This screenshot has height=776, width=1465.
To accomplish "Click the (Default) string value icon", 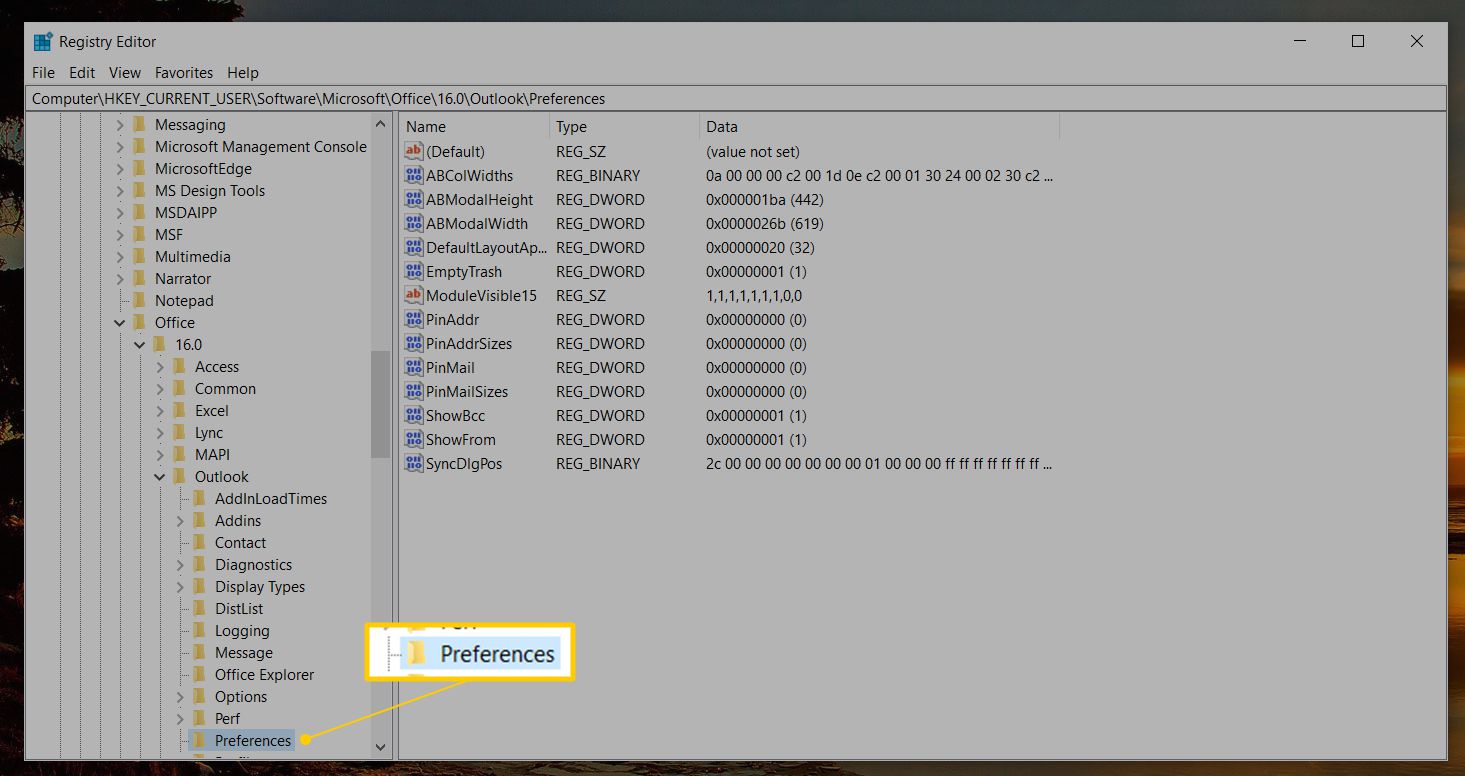I will (x=414, y=151).
